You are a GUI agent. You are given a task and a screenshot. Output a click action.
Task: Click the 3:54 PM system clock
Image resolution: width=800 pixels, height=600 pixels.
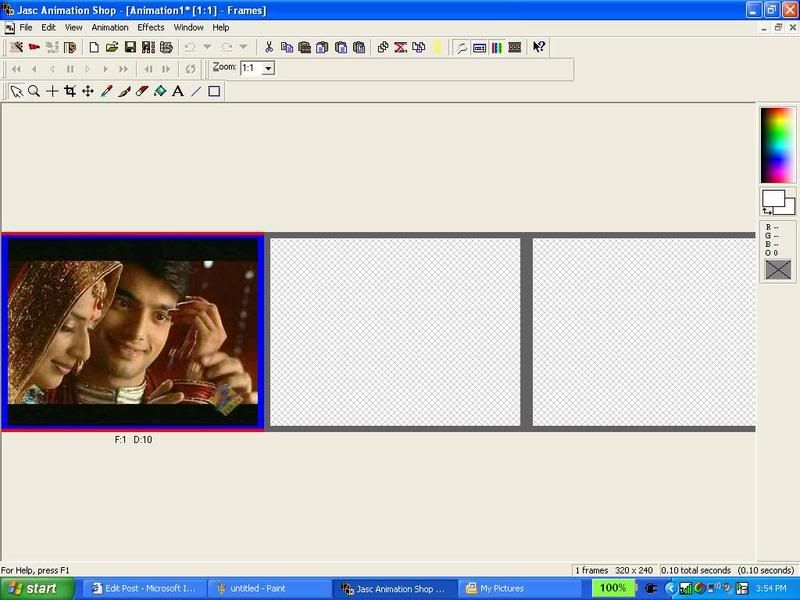[771, 588]
